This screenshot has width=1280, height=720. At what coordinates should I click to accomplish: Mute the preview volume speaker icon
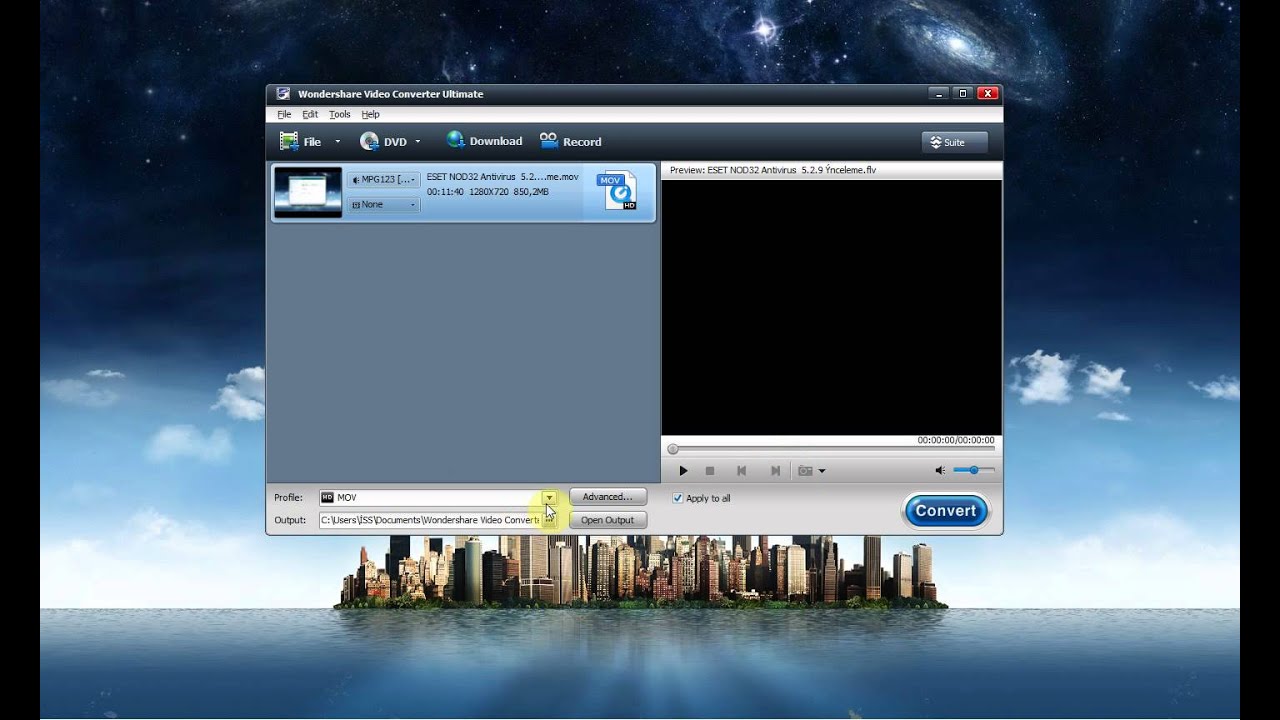[940, 470]
